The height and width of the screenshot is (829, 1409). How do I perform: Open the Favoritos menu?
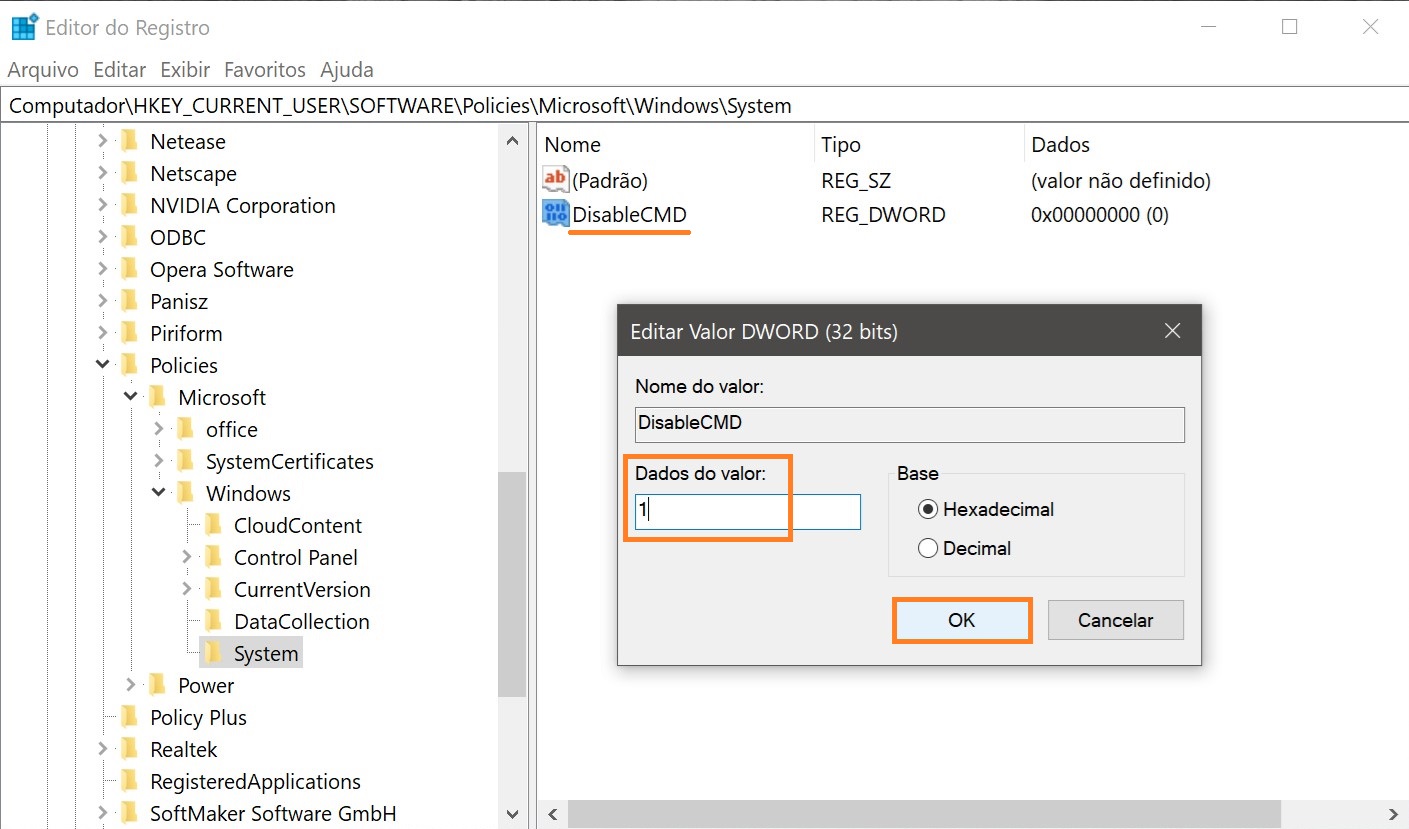(265, 70)
